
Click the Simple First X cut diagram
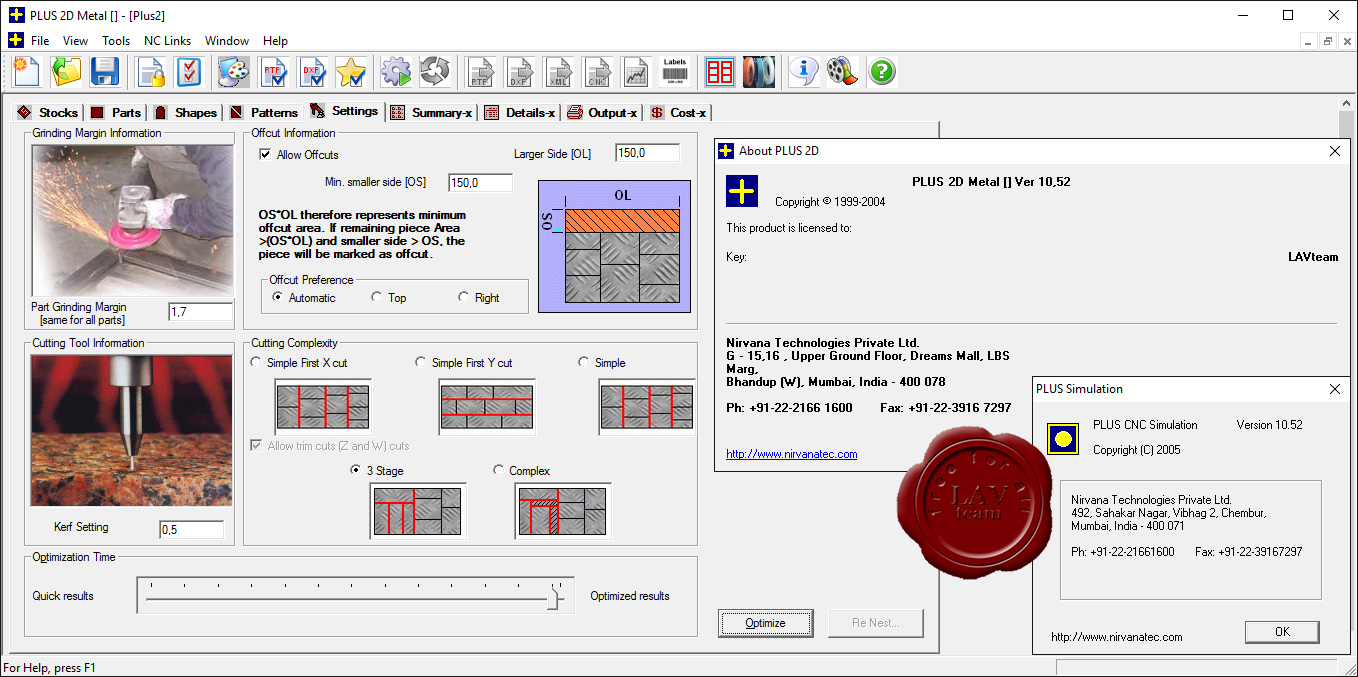click(323, 408)
